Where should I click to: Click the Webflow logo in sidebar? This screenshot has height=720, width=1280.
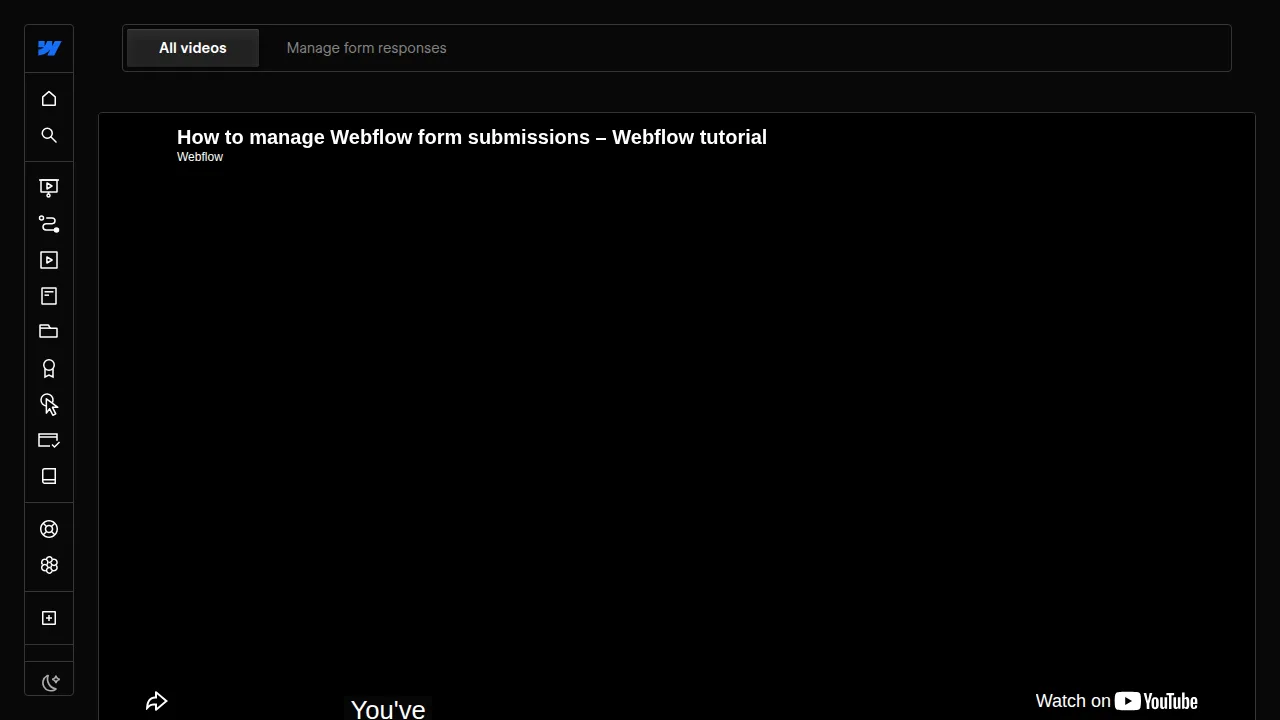click(x=49, y=48)
